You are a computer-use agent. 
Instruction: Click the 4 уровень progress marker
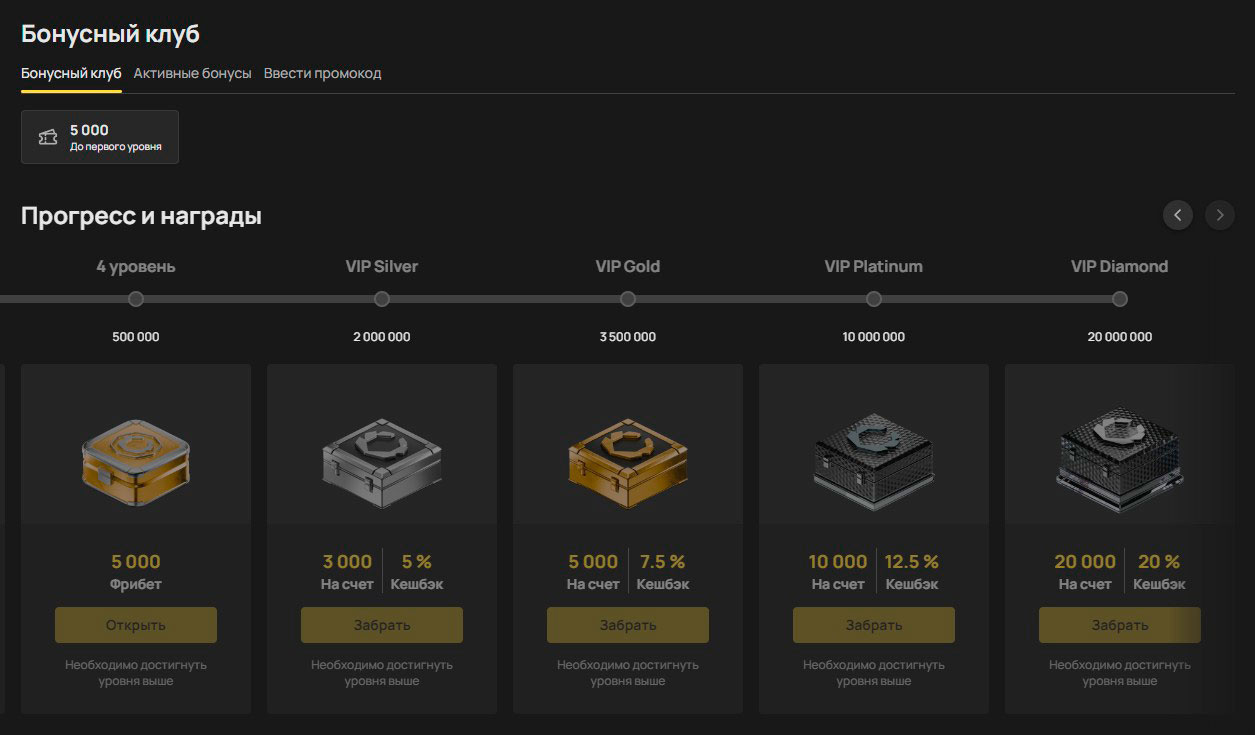pyautogui.click(x=136, y=299)
